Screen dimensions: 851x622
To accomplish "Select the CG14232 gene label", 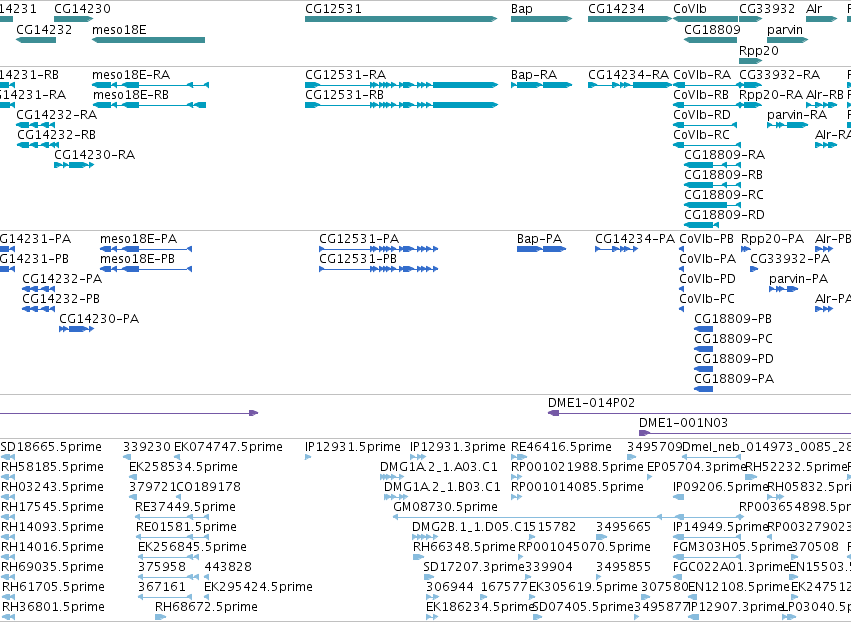I will (44, 29).
